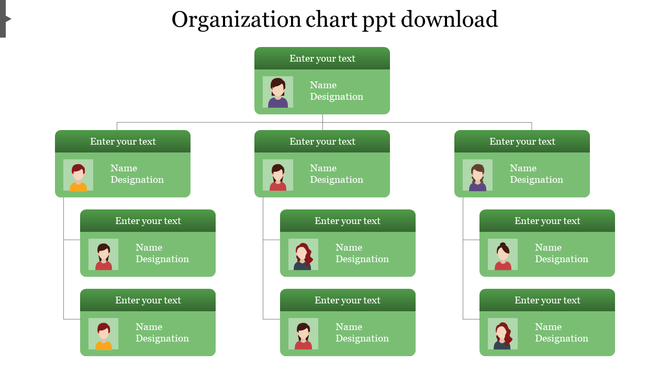Click header of first card under right manager
The image size is (670, 376).
click(x=547, y=221)
